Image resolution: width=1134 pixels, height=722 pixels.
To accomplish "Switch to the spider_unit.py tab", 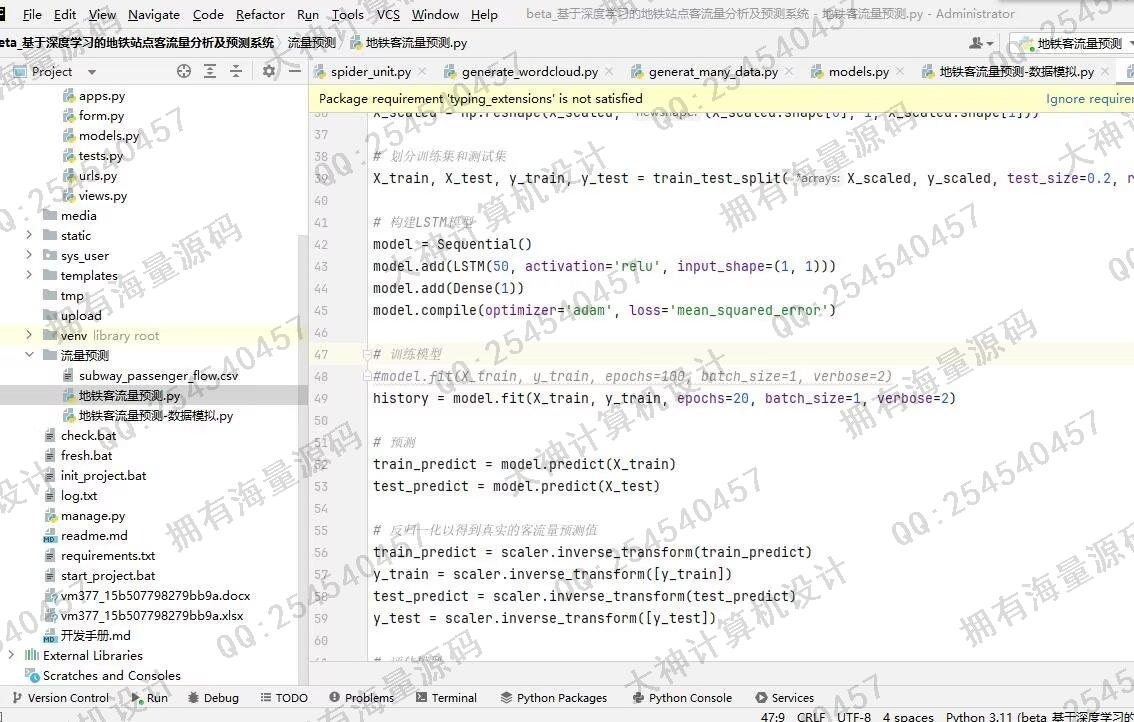I will 370,72.
